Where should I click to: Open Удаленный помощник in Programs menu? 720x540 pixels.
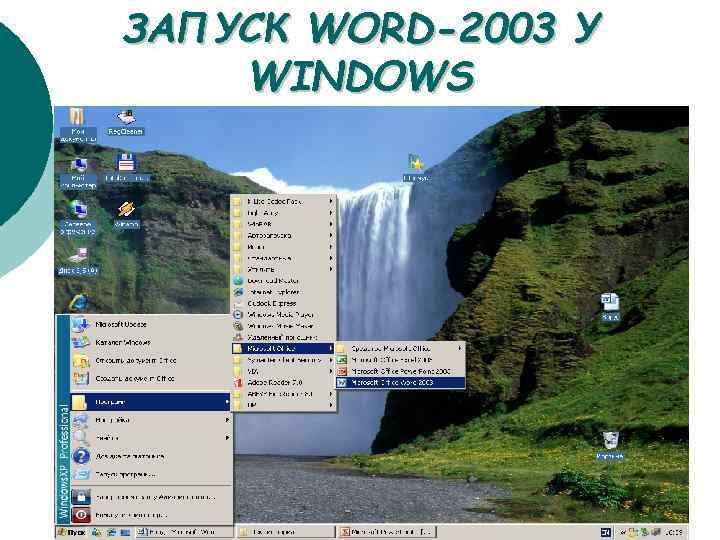(283, 338)
